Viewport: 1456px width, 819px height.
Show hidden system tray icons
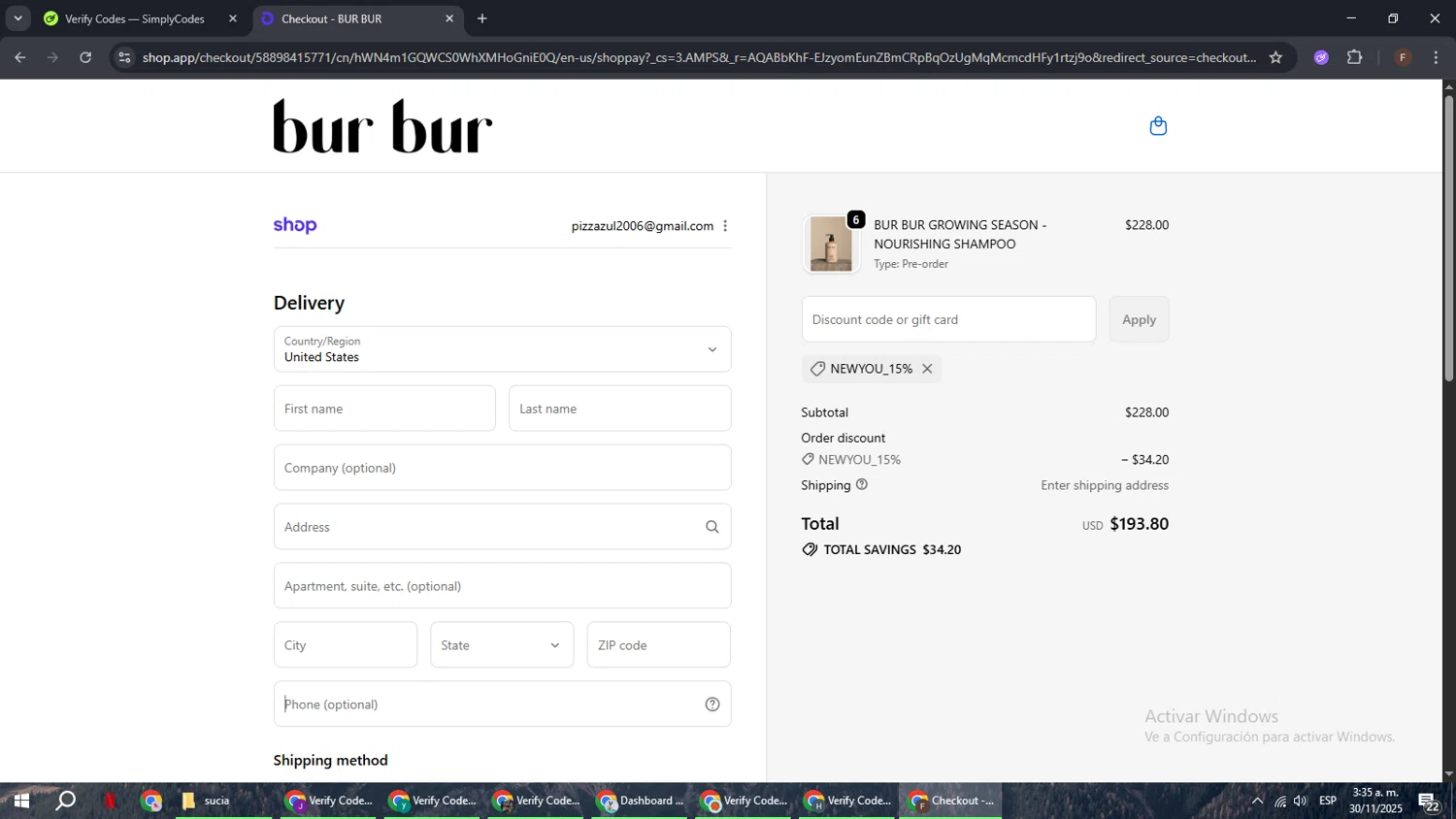click(x=1257, y=801)
